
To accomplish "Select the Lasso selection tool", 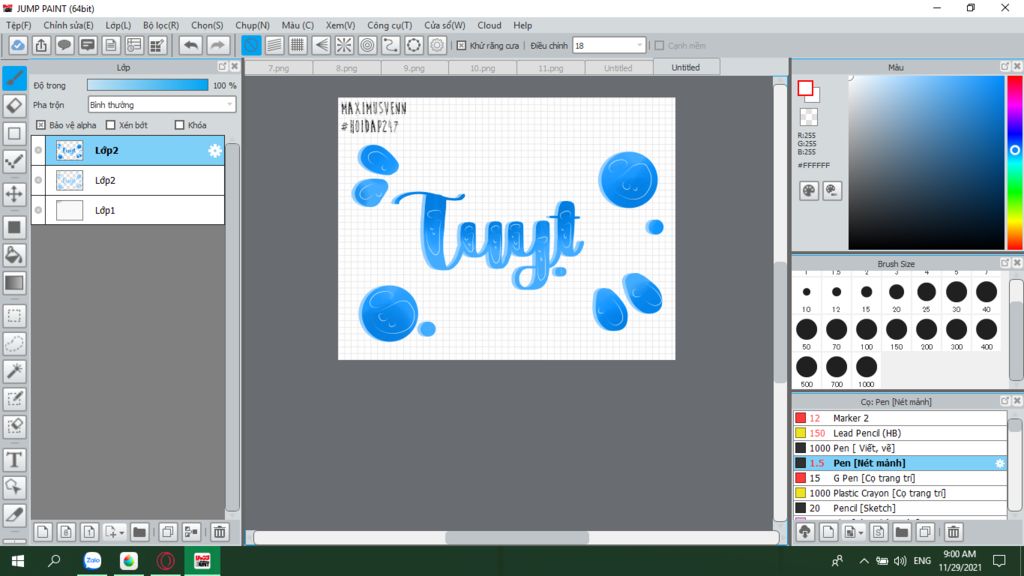I will point(14,344).
